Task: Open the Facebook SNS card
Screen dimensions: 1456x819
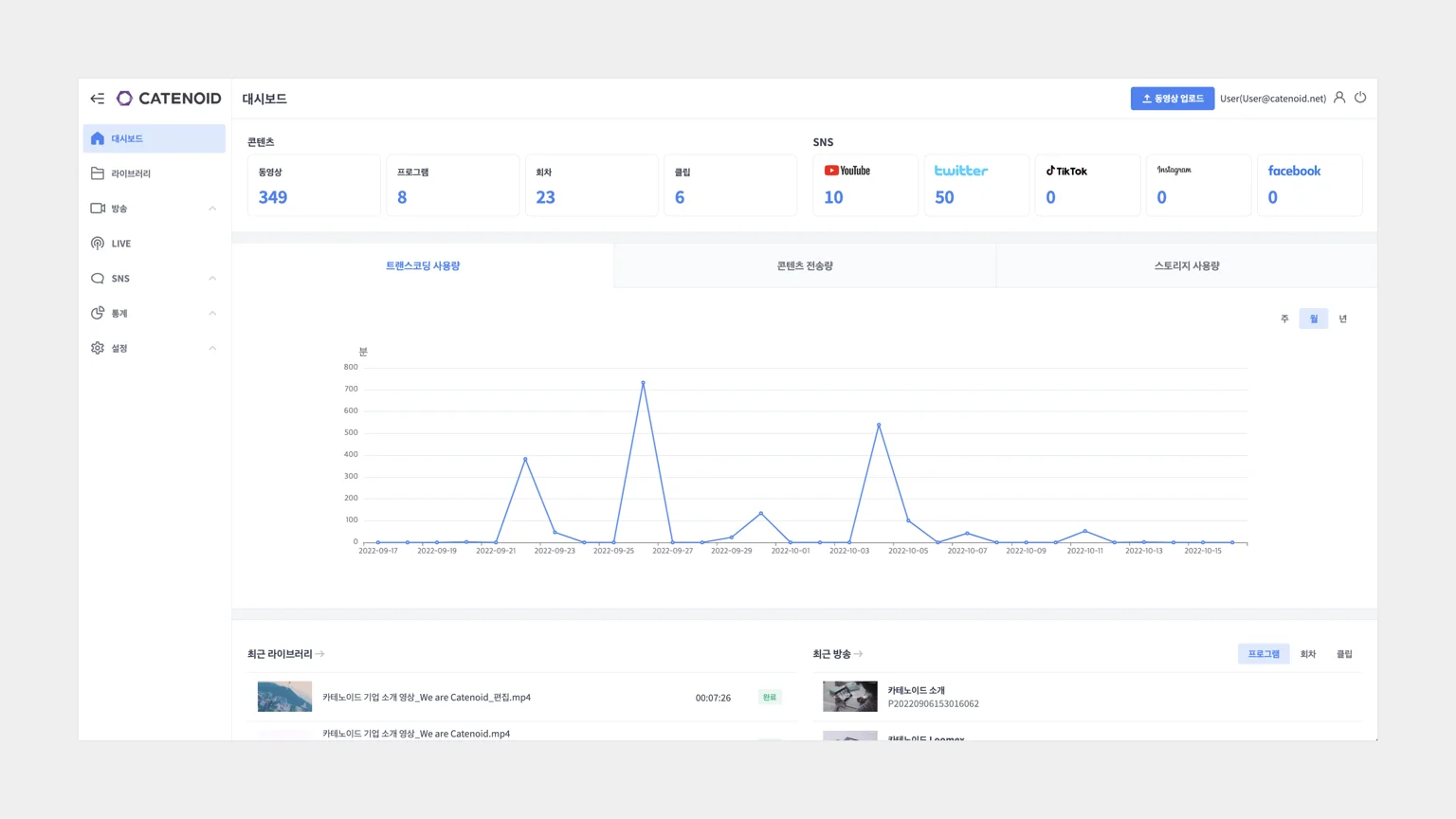Action: pos(1309,185)
